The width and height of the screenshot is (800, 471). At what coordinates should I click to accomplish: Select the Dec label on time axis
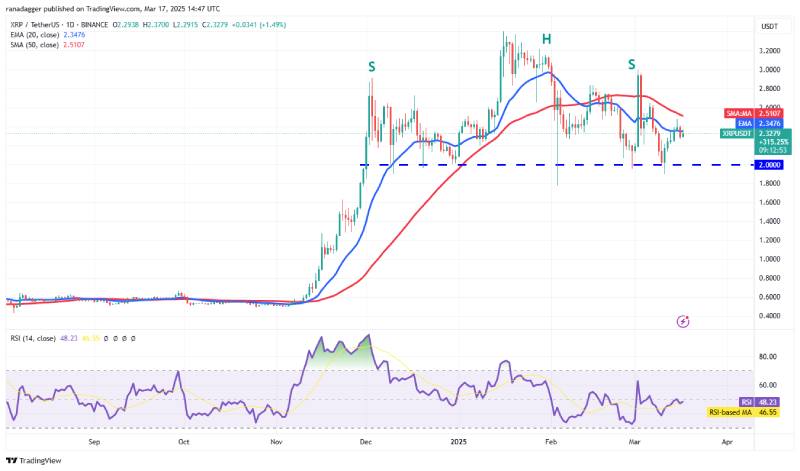pyautogui.click(x=365, y=442)
